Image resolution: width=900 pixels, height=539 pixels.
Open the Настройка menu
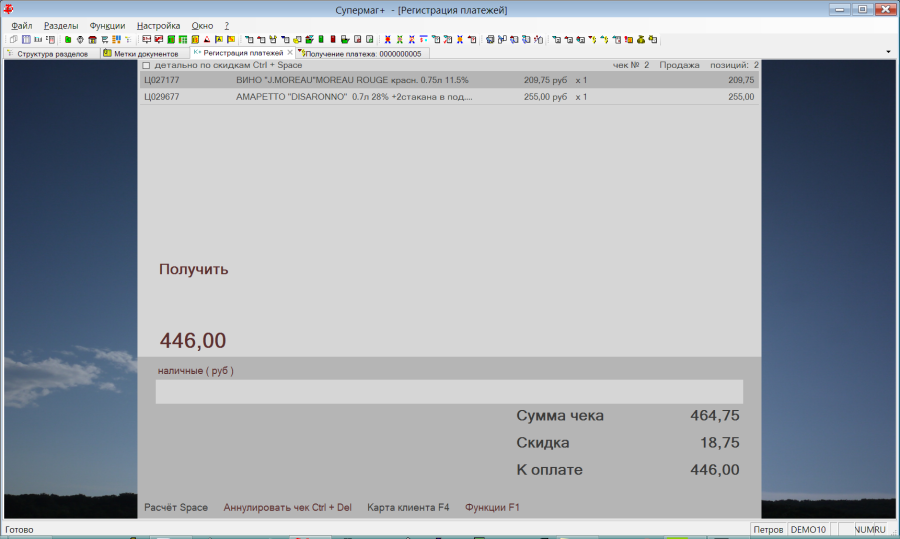tap(158, 26)
